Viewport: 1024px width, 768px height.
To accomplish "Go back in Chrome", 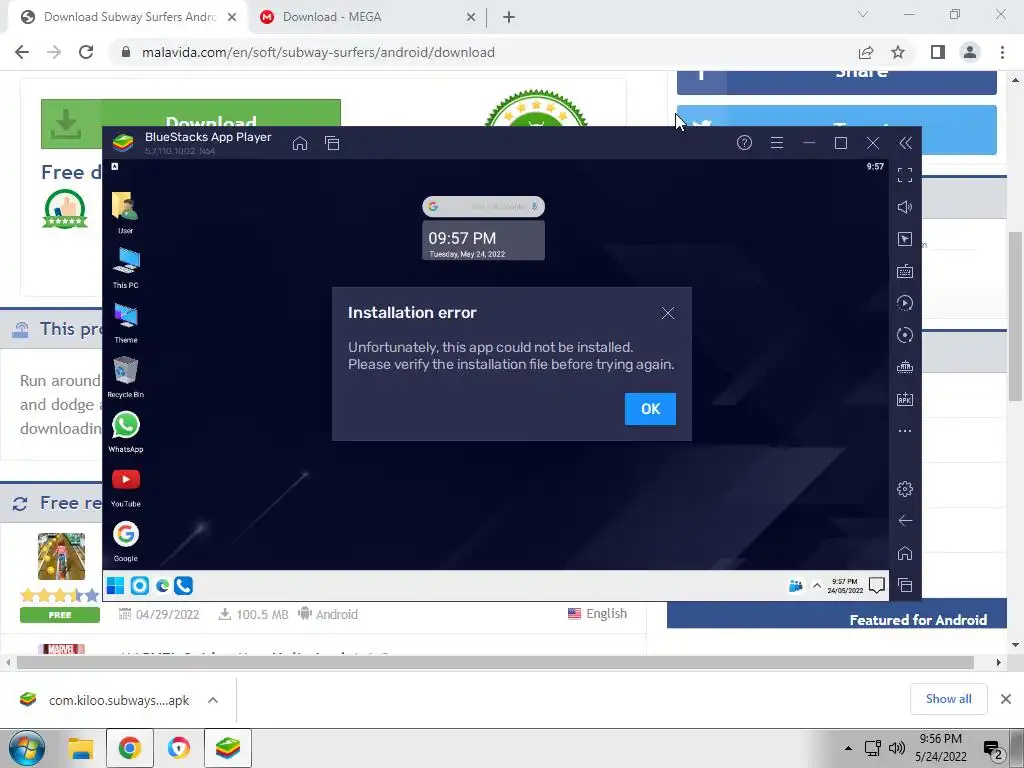I will (x=22, y=52).
